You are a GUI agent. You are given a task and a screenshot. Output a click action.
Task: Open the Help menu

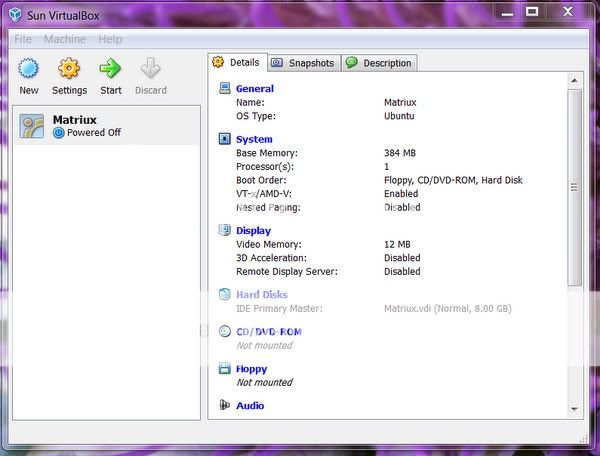(110, 39)
